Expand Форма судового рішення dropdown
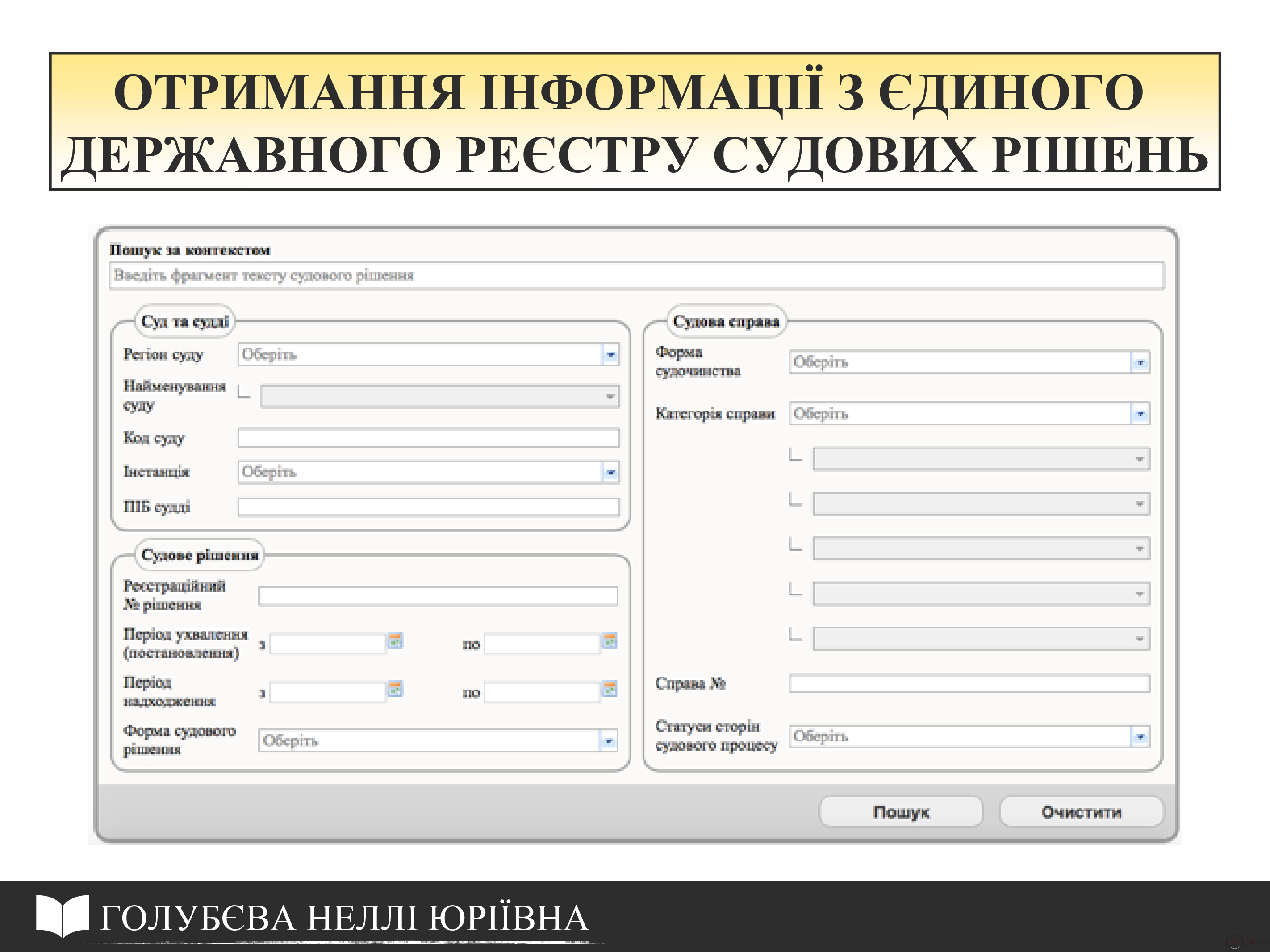Viewport: 1270px width, 952px height. click(x=608, y=741)
